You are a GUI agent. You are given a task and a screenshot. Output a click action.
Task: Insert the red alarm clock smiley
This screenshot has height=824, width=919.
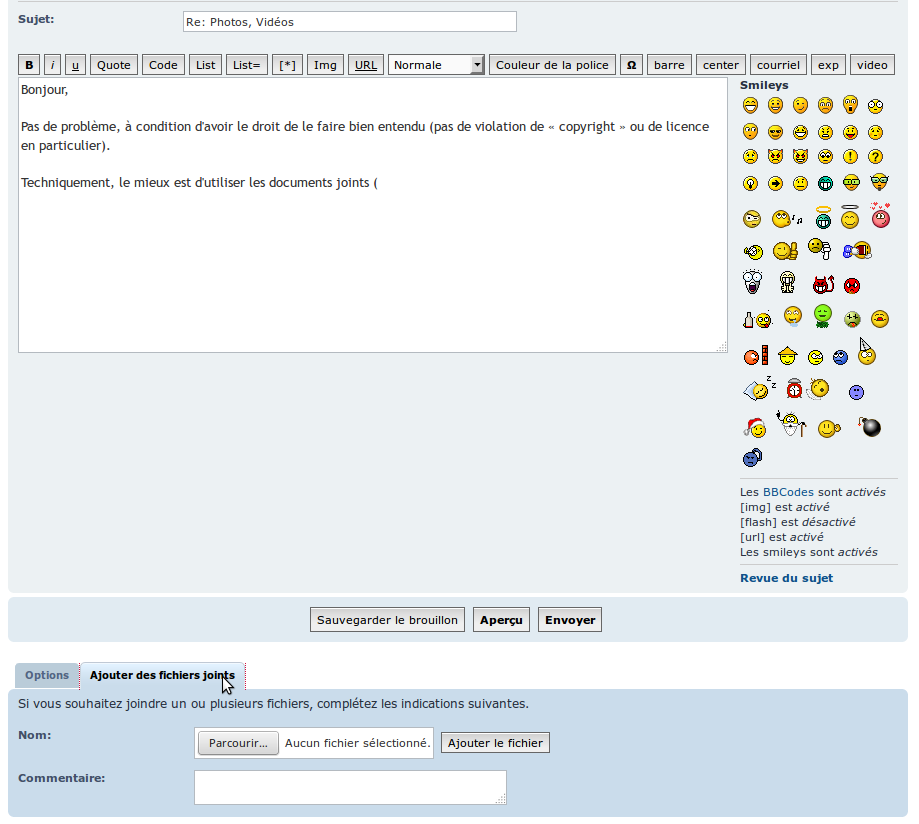[x=794, y=389]
